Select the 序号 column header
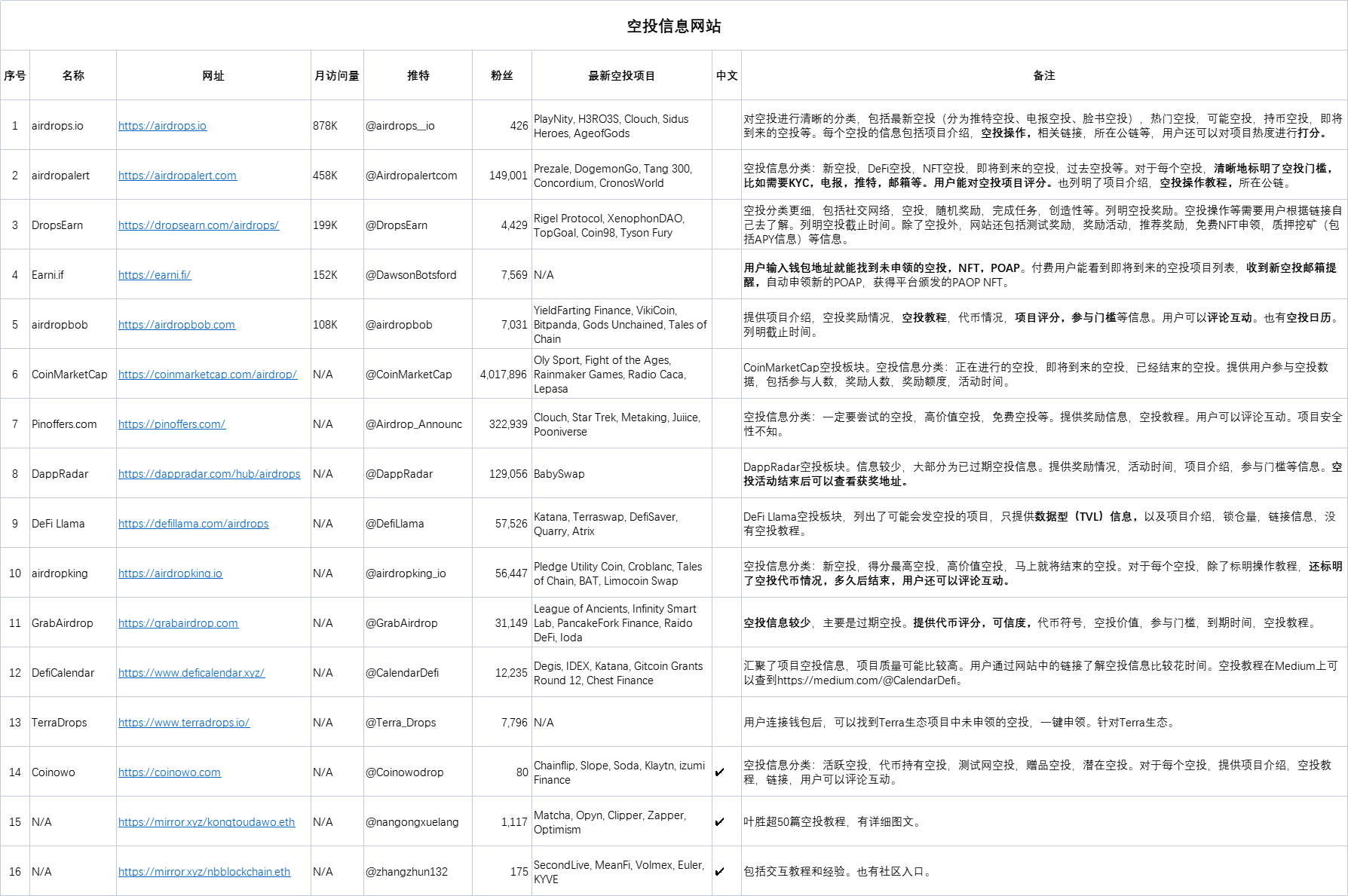Screen dimensions: 1348x896 (x=15, y=75)
